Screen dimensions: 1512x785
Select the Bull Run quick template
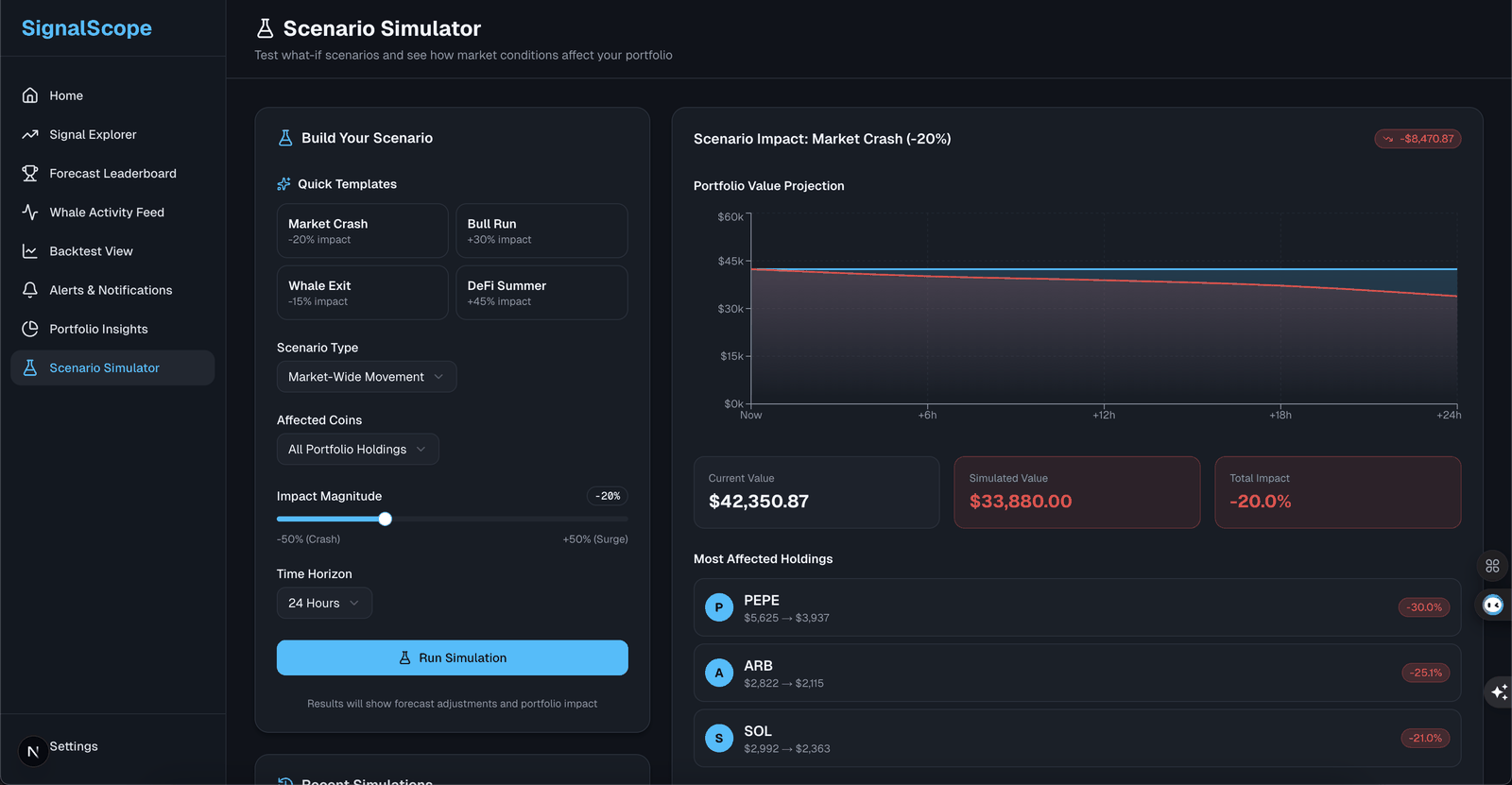pos(541,230)
